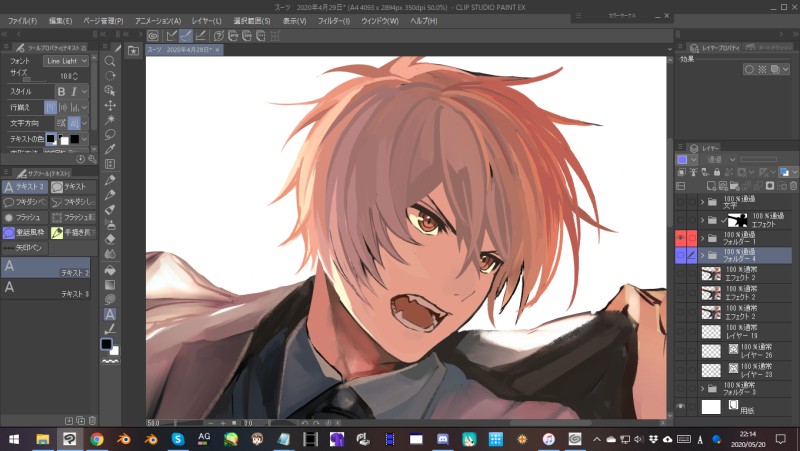Show the レイヤー 19 layer

[x=680, y=332]
